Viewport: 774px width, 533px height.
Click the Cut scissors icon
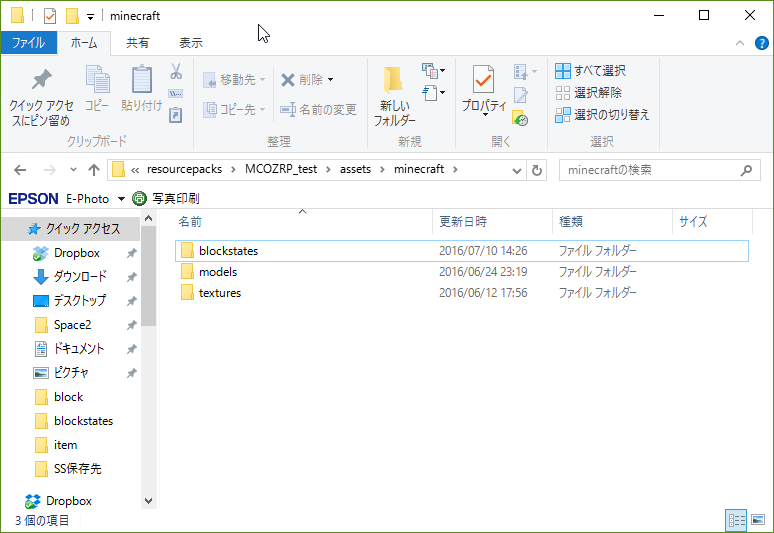click(176, 72)
